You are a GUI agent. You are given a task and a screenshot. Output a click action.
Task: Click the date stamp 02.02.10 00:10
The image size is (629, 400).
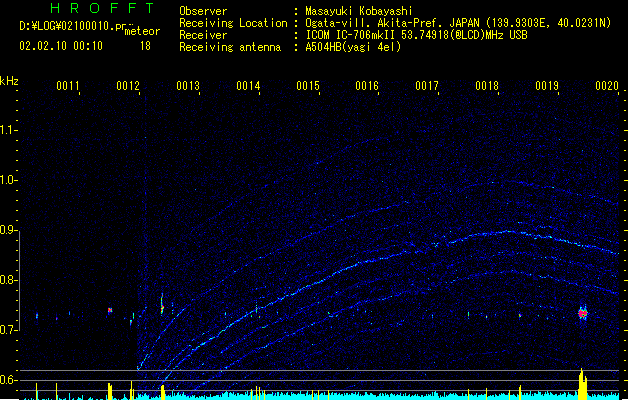point(61,46)
